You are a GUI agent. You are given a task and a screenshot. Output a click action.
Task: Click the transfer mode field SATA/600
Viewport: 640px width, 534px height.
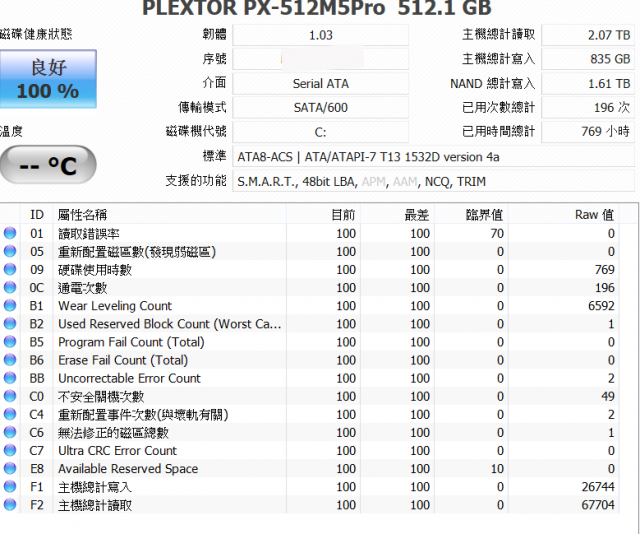coord(320,107)
